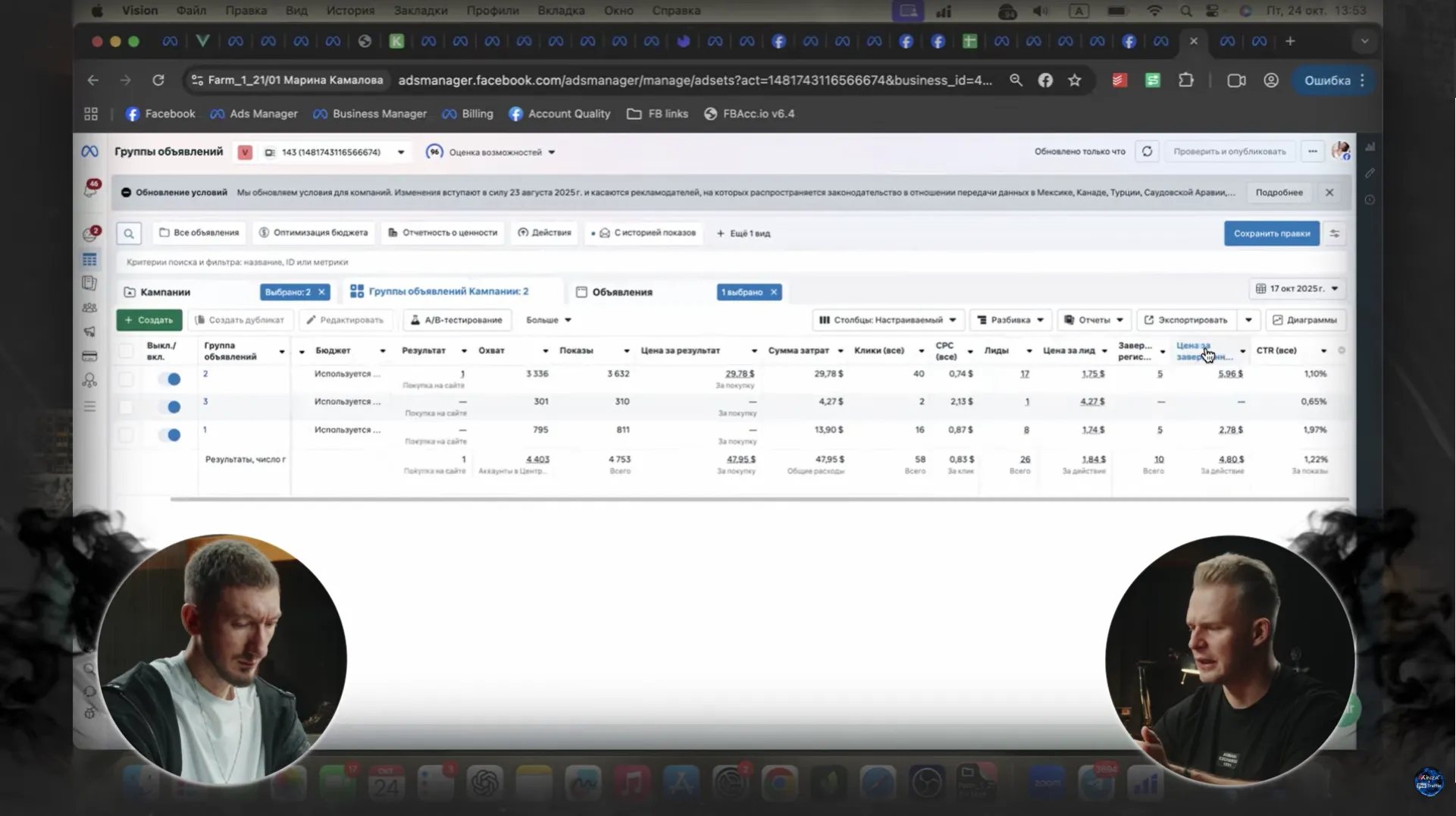Open macOS Spotlight search in menu bar
The image size is (1456, 816).
(x=1186, y=11)
